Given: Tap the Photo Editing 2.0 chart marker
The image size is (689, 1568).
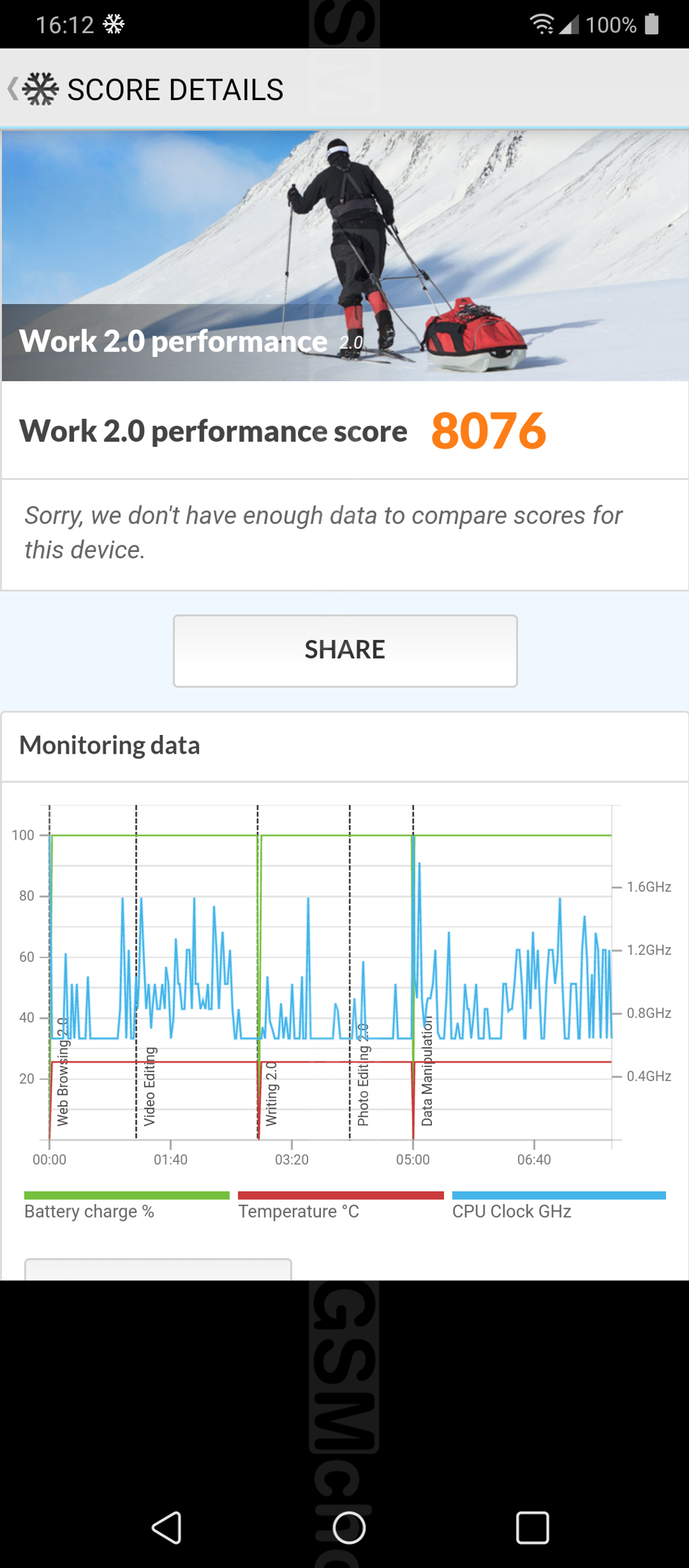Looking at the screenshot, I should click(x=363, y=1074).
